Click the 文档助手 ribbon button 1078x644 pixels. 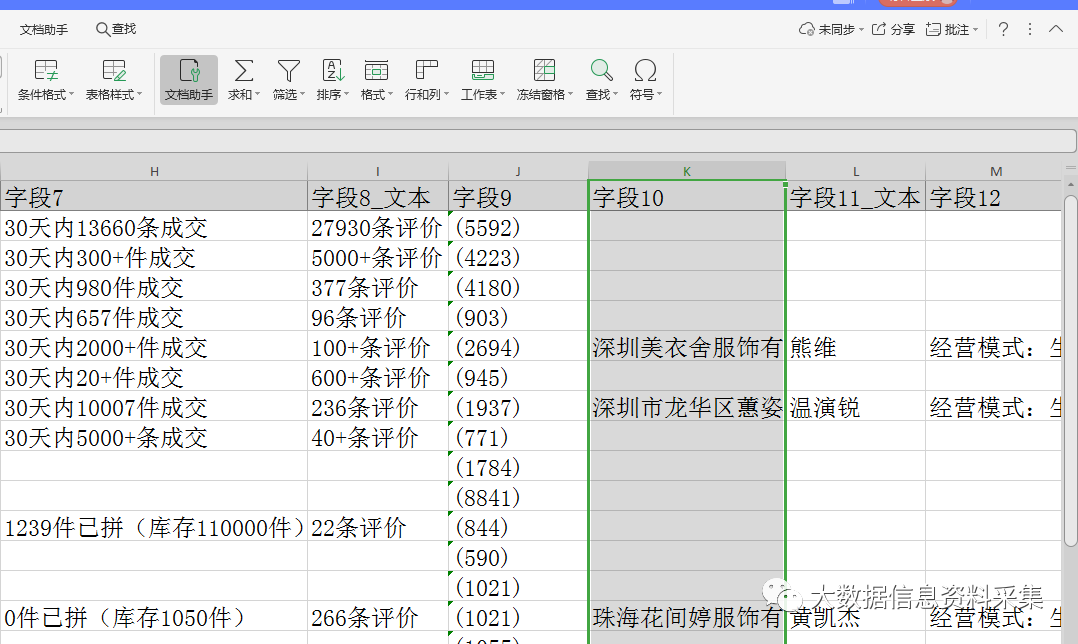tap(189, 79)
